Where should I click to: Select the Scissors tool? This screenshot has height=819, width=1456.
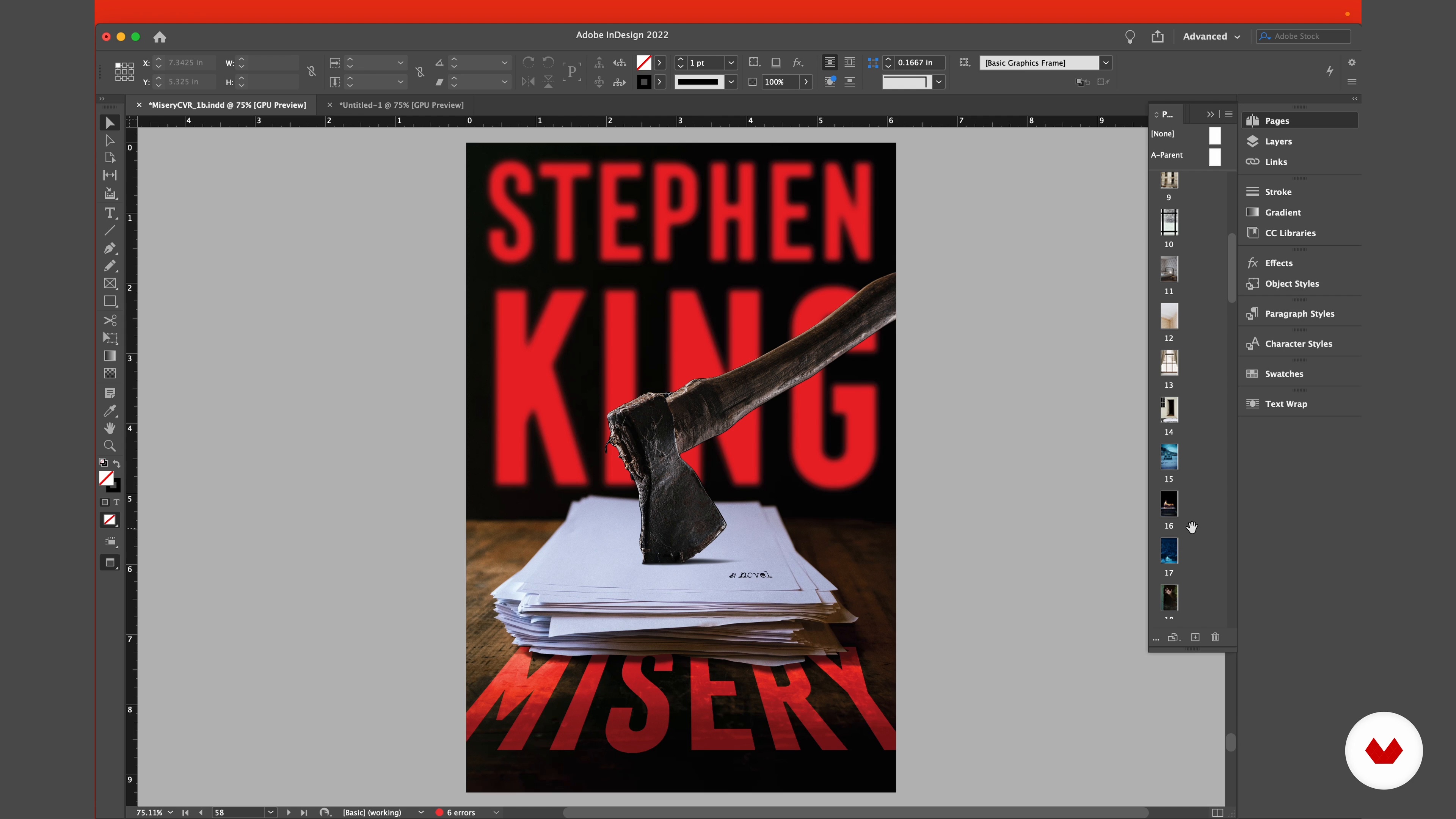coord(110,320)
